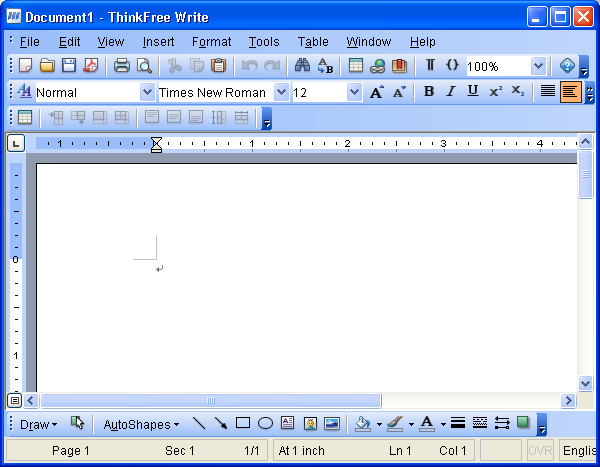The height and width of the screenshot is (467, 600).
Task: Insert picture from file icon
Action: tap(332, 423)
